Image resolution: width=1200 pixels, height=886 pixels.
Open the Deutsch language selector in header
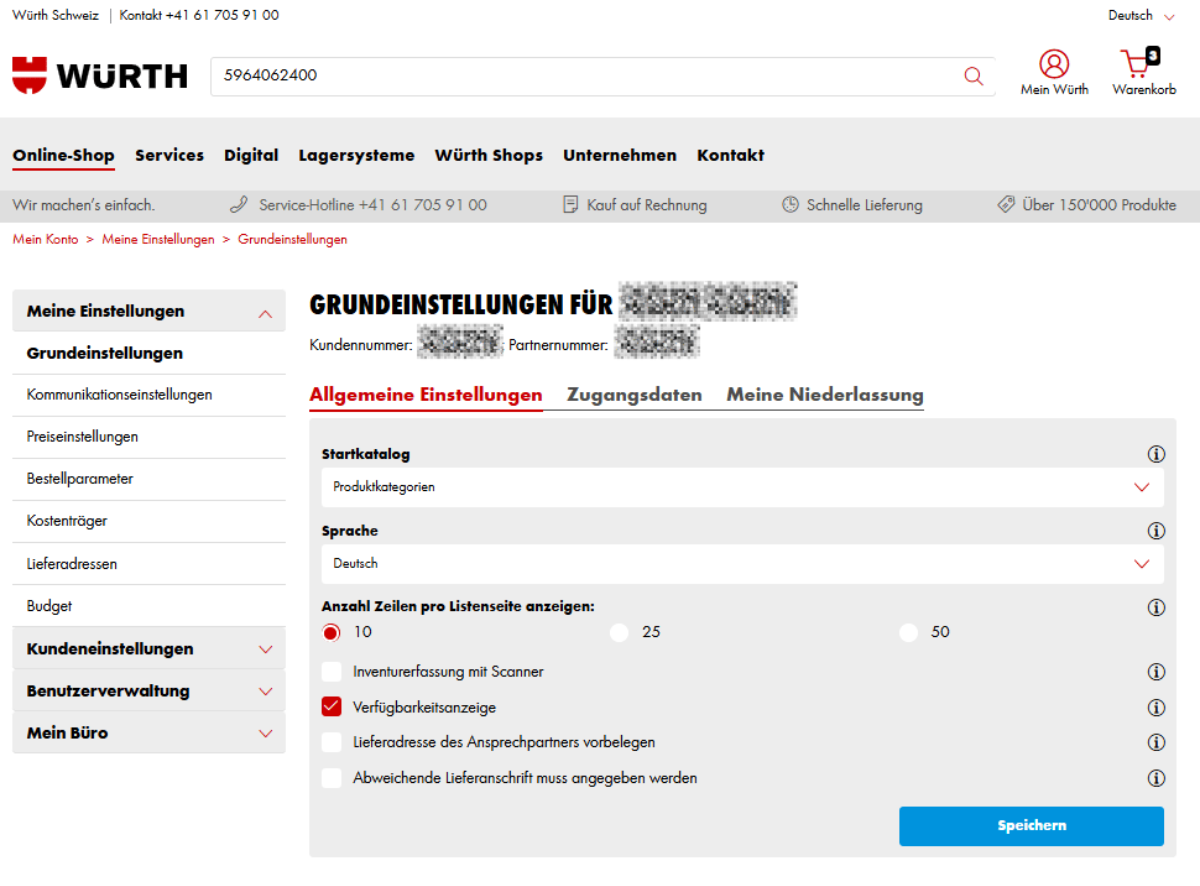1141,15
